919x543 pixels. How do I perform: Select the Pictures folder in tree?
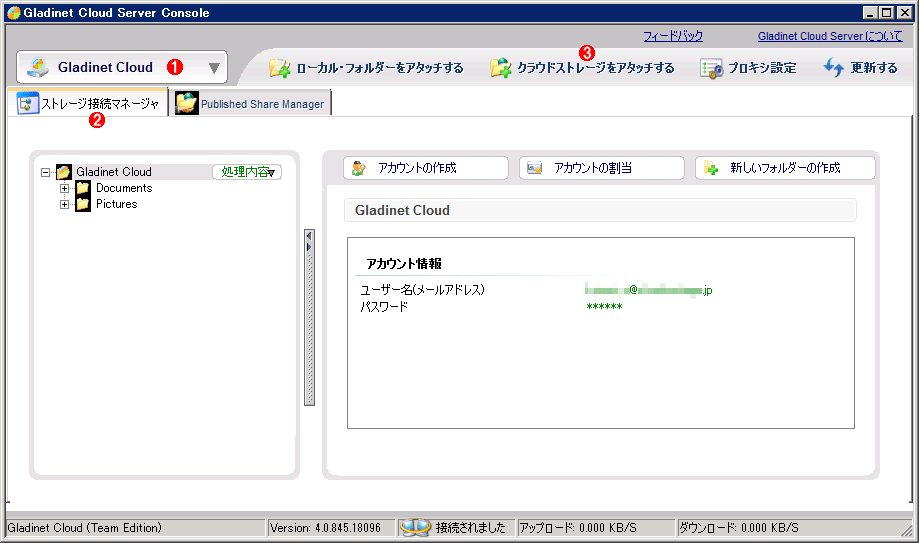click(117, 204)
